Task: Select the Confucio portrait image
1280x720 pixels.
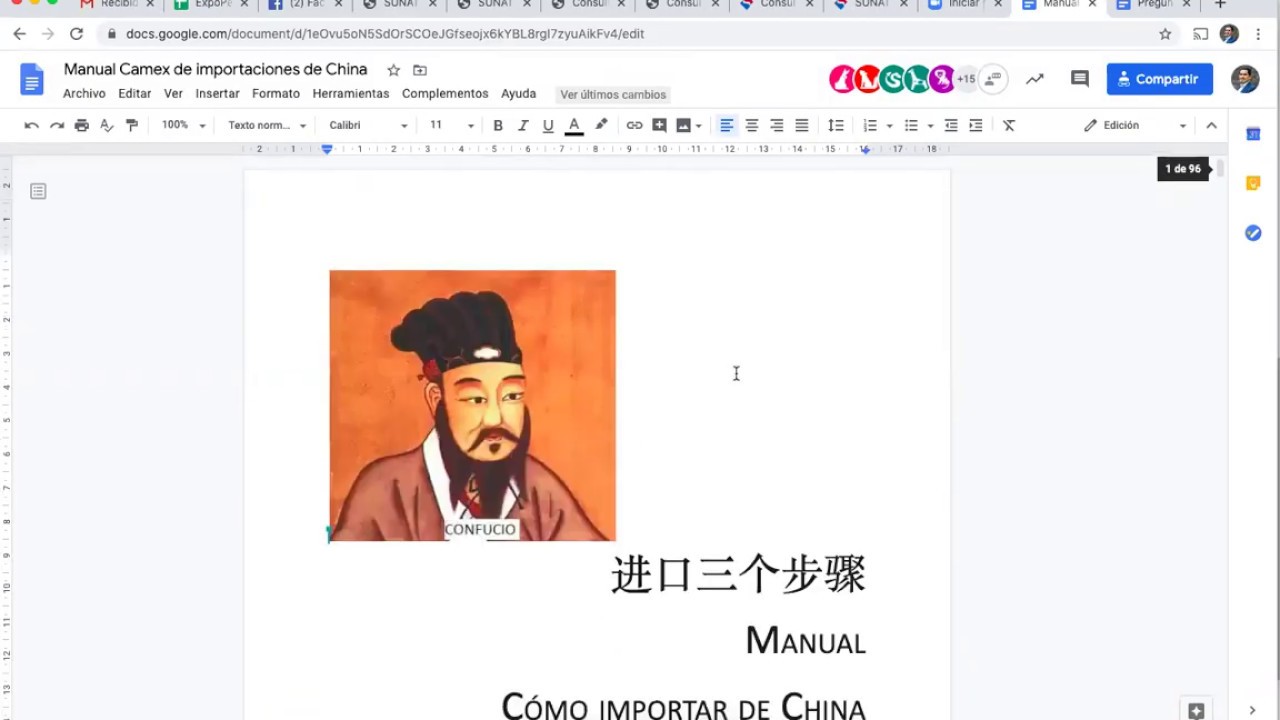Action: point(473,405)
